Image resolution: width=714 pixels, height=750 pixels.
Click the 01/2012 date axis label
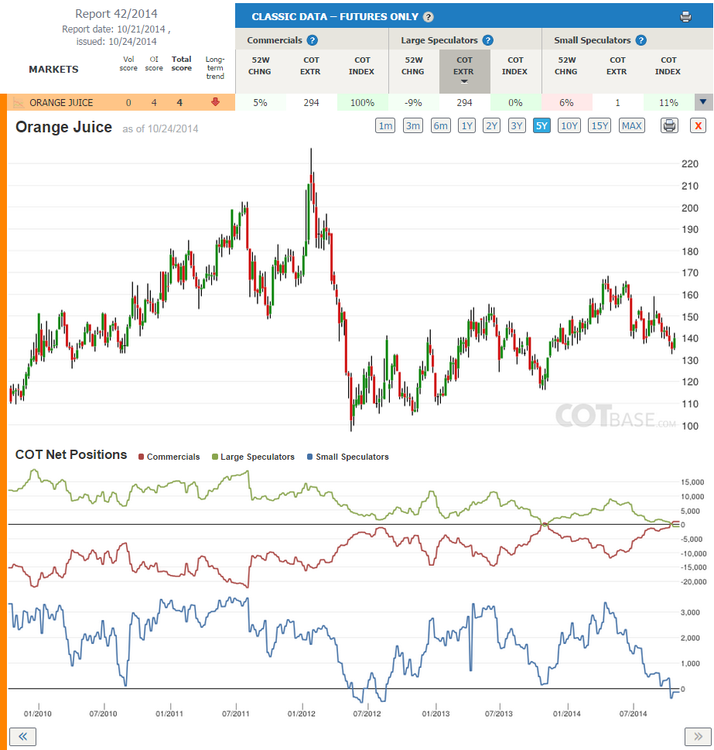click(301, 714)
